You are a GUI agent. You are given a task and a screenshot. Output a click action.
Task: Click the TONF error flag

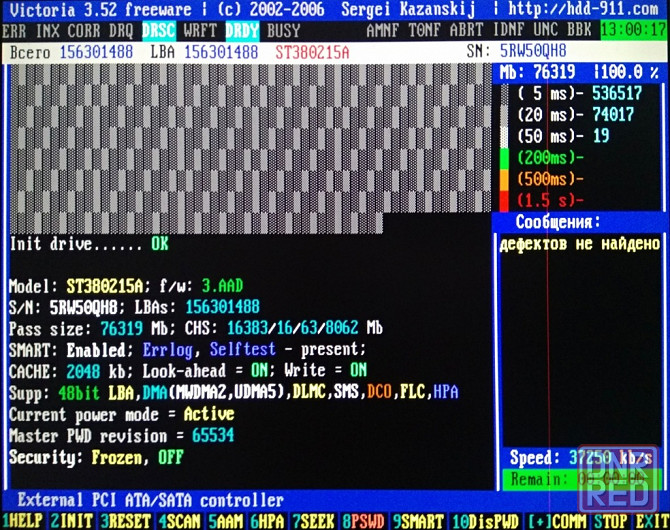[x=424, y=30]
